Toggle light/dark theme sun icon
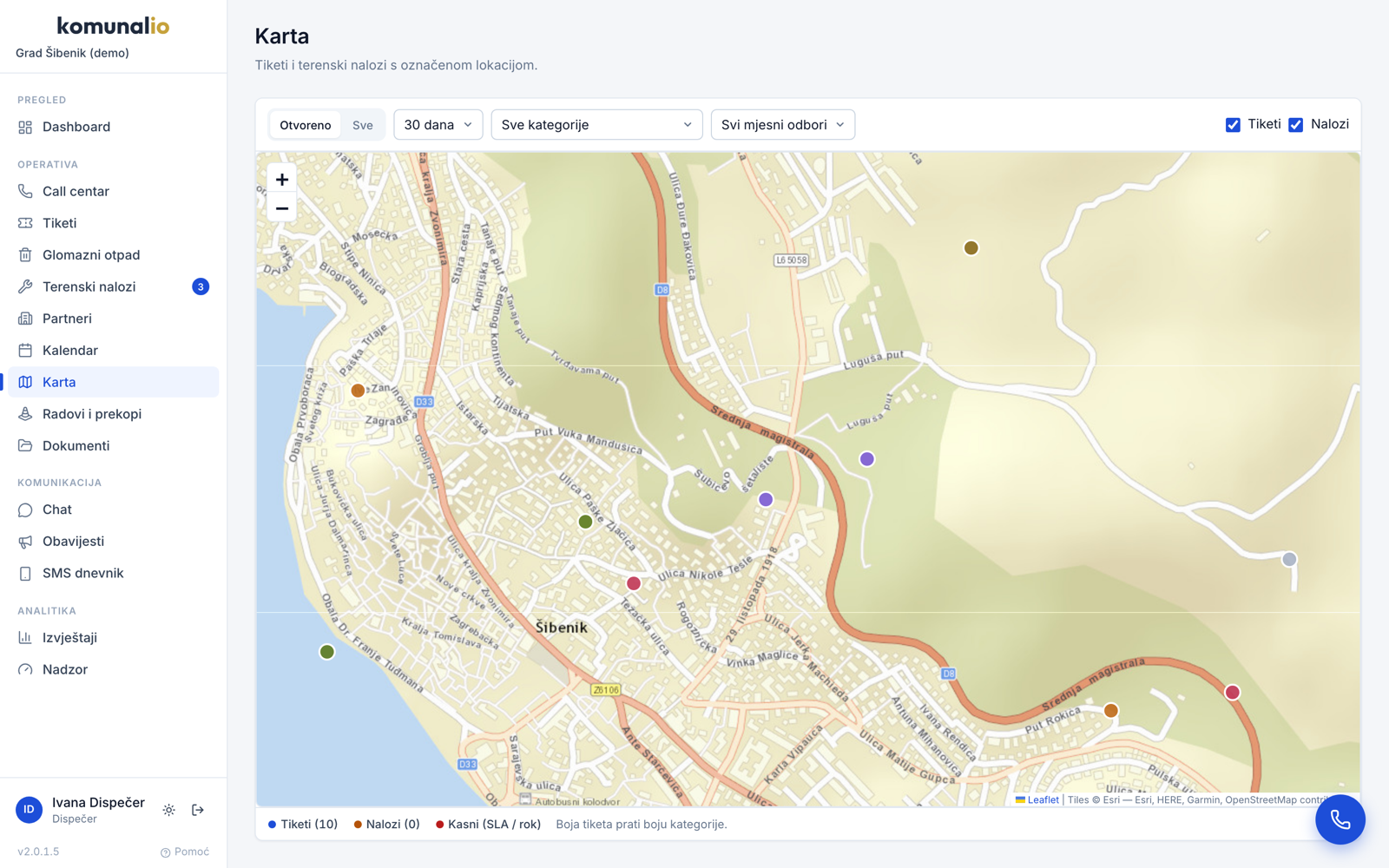 click(169, 810)
